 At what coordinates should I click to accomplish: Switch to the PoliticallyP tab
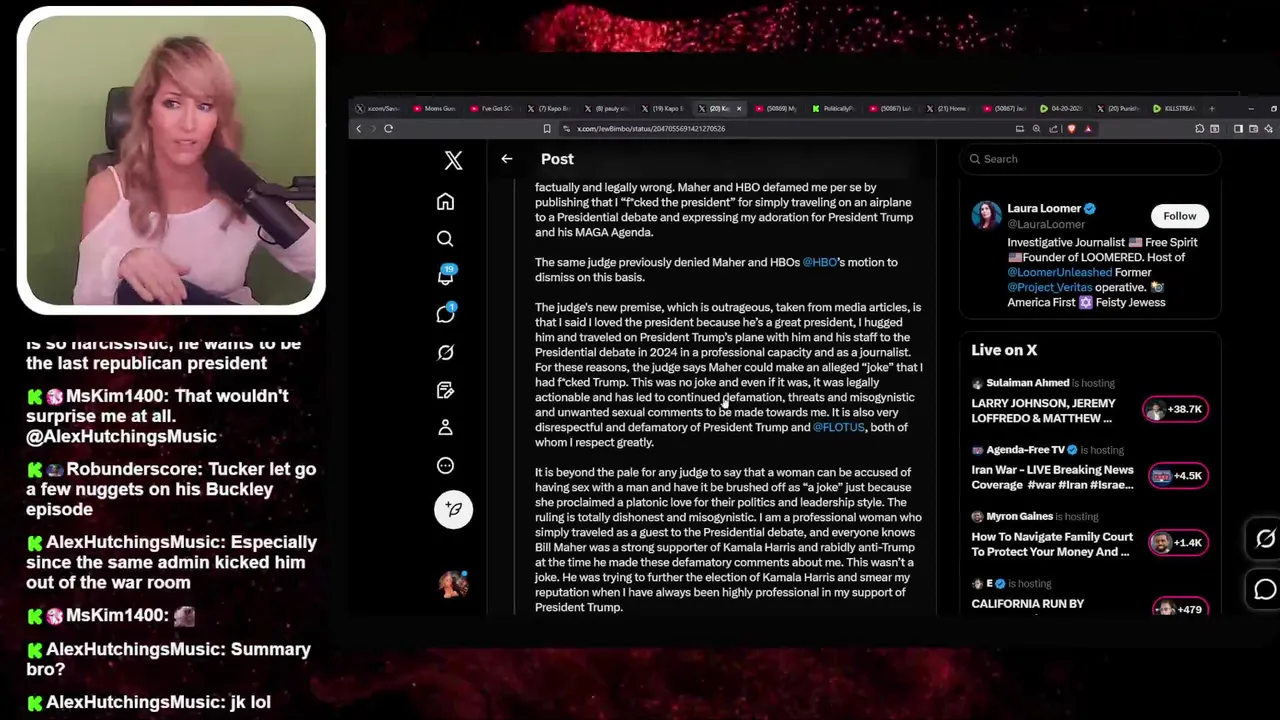click(833, 108)
